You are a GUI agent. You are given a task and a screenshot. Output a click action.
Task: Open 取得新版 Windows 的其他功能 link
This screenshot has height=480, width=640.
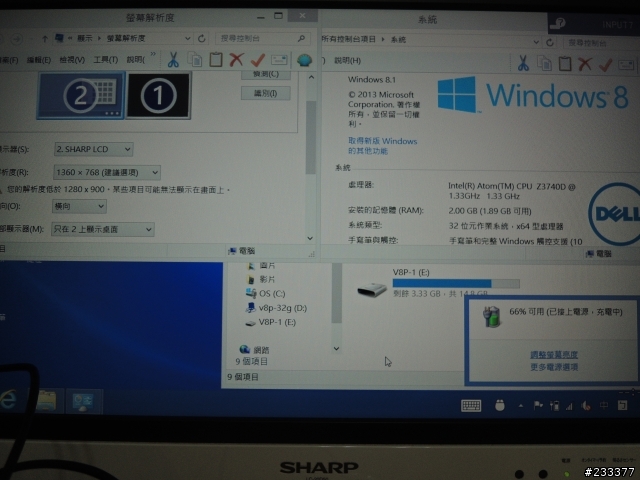[x=382, y=146]
